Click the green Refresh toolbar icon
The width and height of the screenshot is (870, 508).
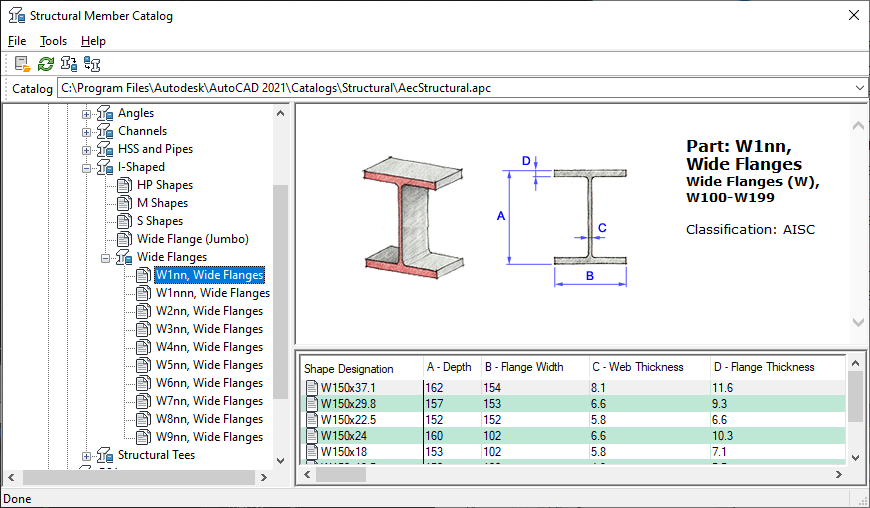pos(45,64)
